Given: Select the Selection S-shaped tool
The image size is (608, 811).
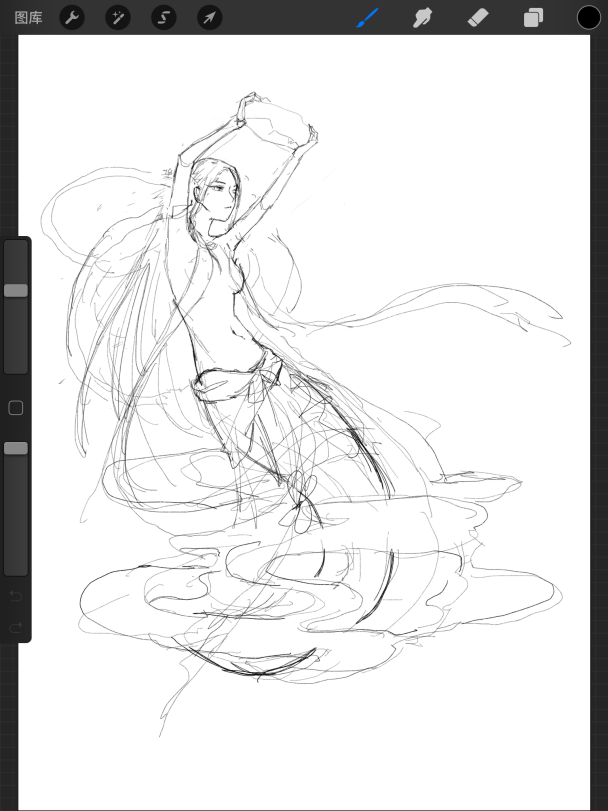Looking at the screenshot, I should 163,18.
